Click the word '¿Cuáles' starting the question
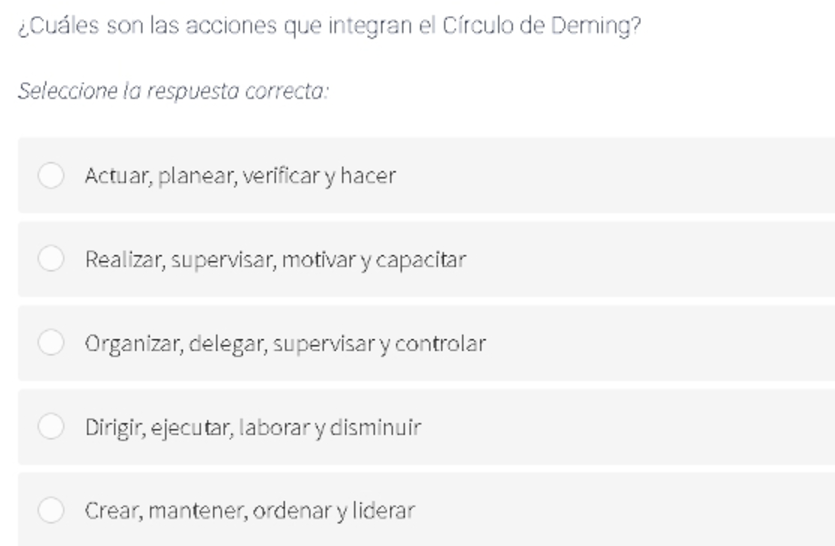Viewport: 835px width, 546px height. (59, 26)
